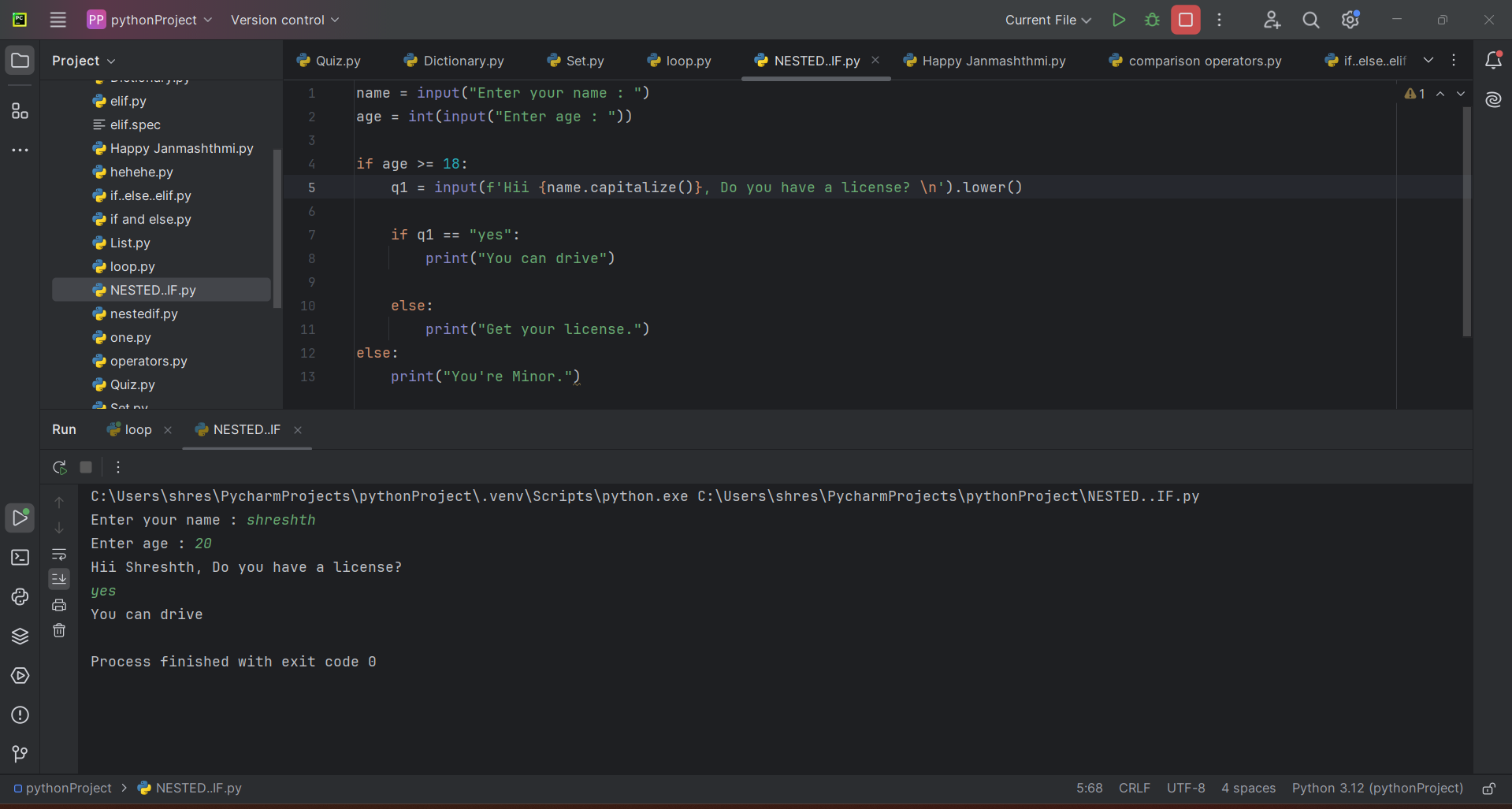Open the Structure tool window
The height and width of the screenshot is (809, 1512).
(20, 111)
